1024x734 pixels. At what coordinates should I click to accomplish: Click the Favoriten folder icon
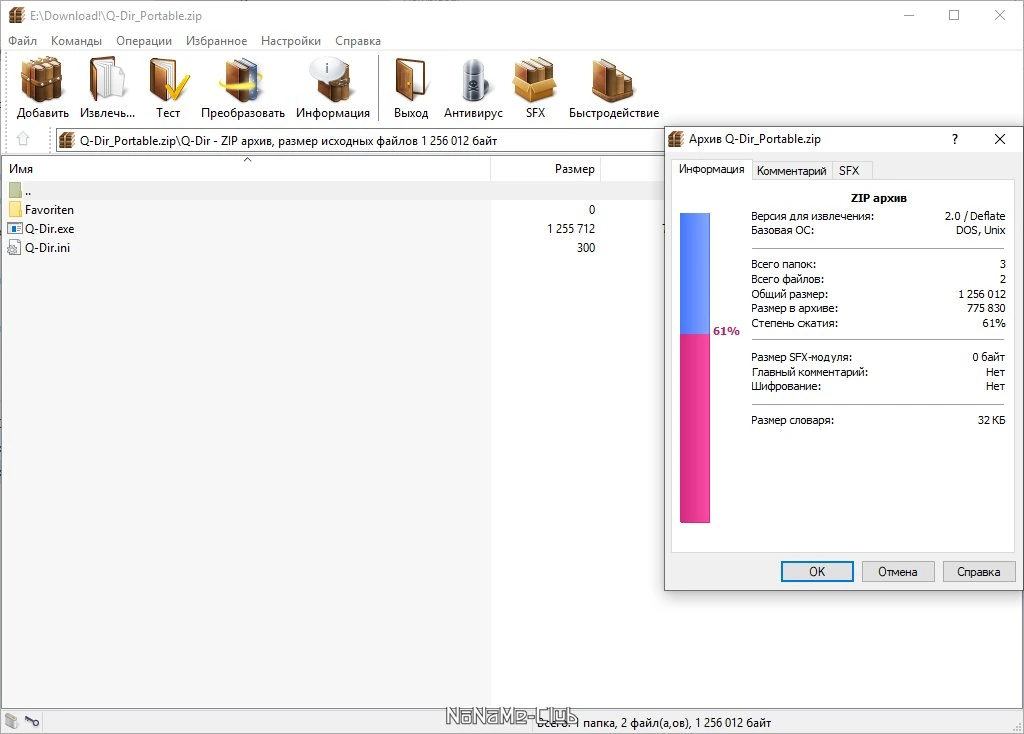[15, 210]
